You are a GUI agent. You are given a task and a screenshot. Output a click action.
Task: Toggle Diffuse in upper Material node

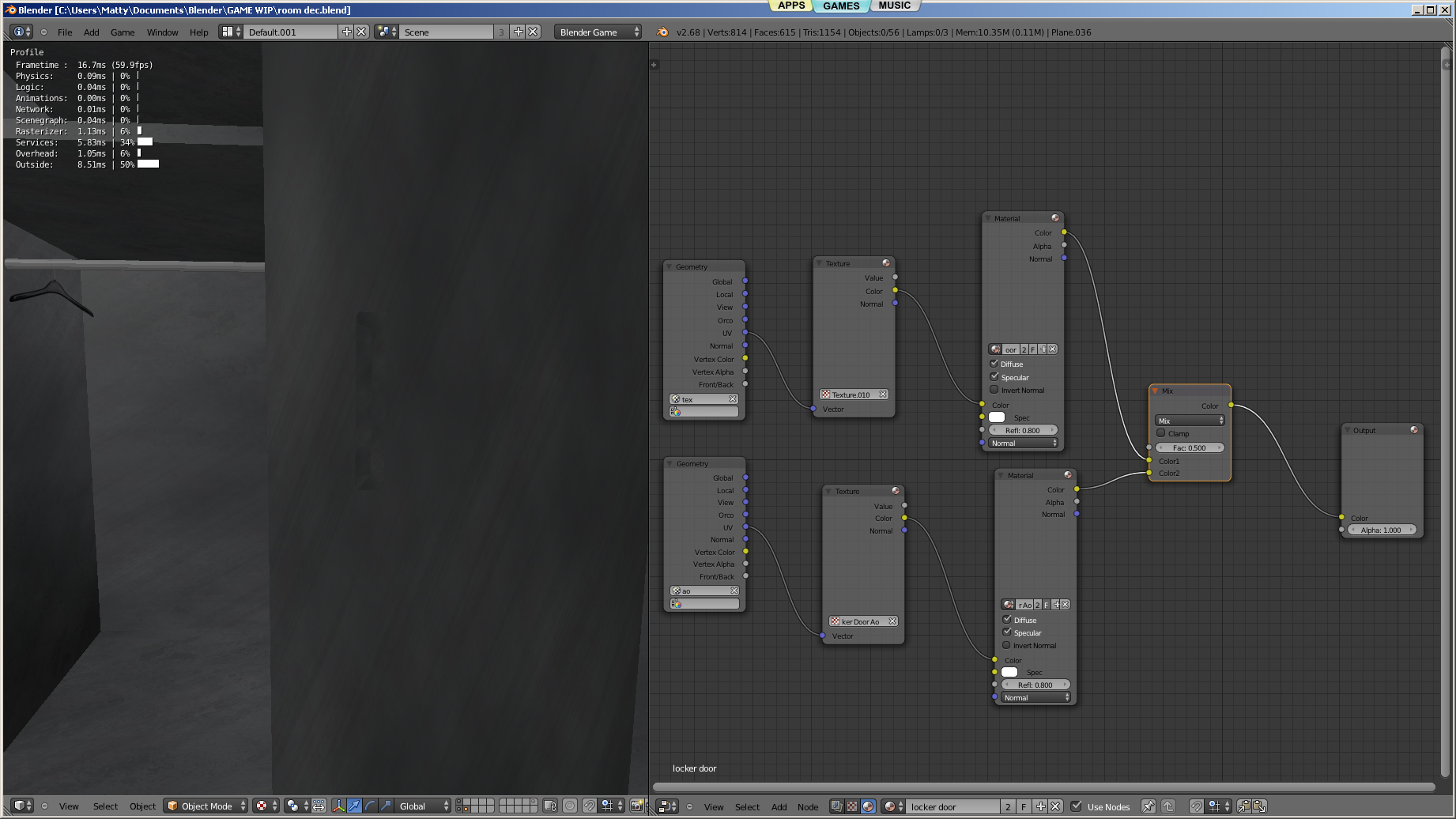tap(994, 364)
